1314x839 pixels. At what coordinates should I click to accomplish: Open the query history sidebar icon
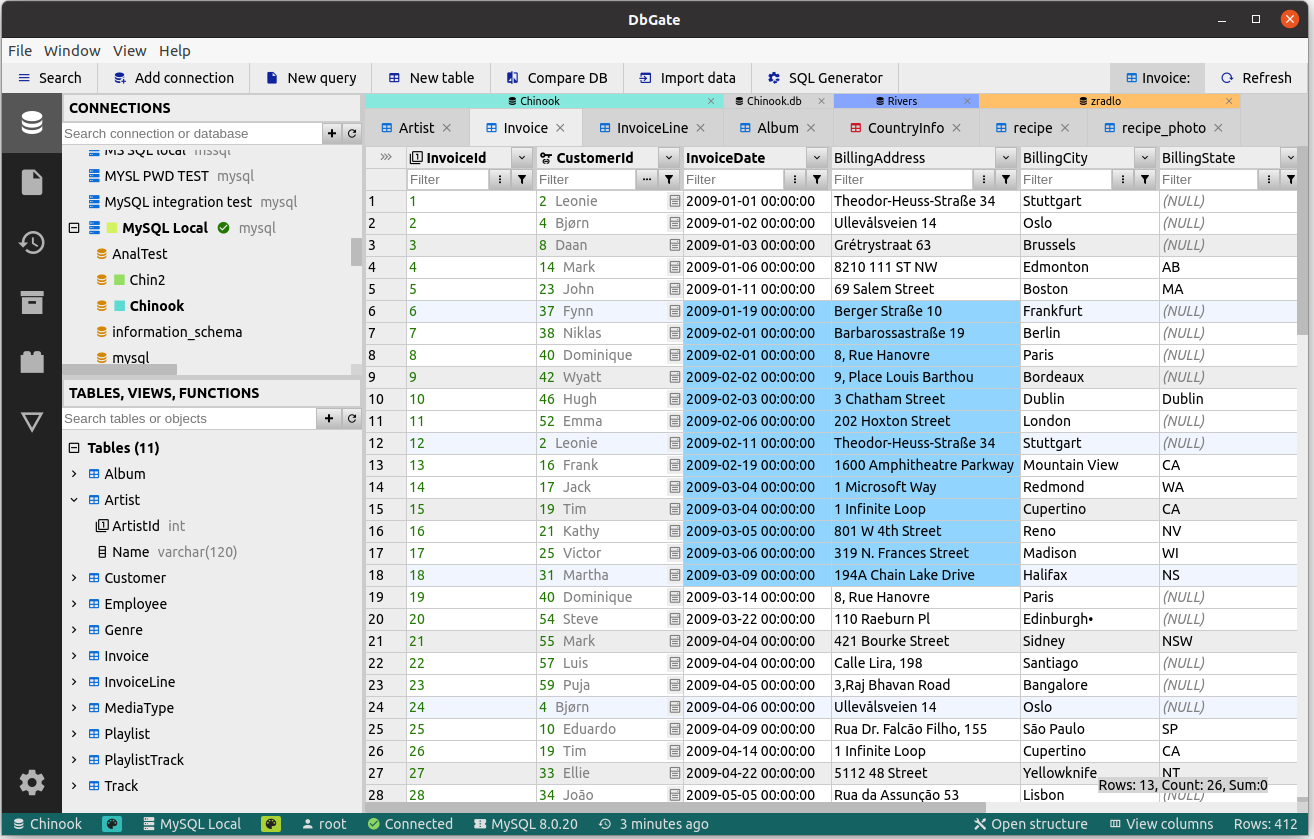point(32,242)
